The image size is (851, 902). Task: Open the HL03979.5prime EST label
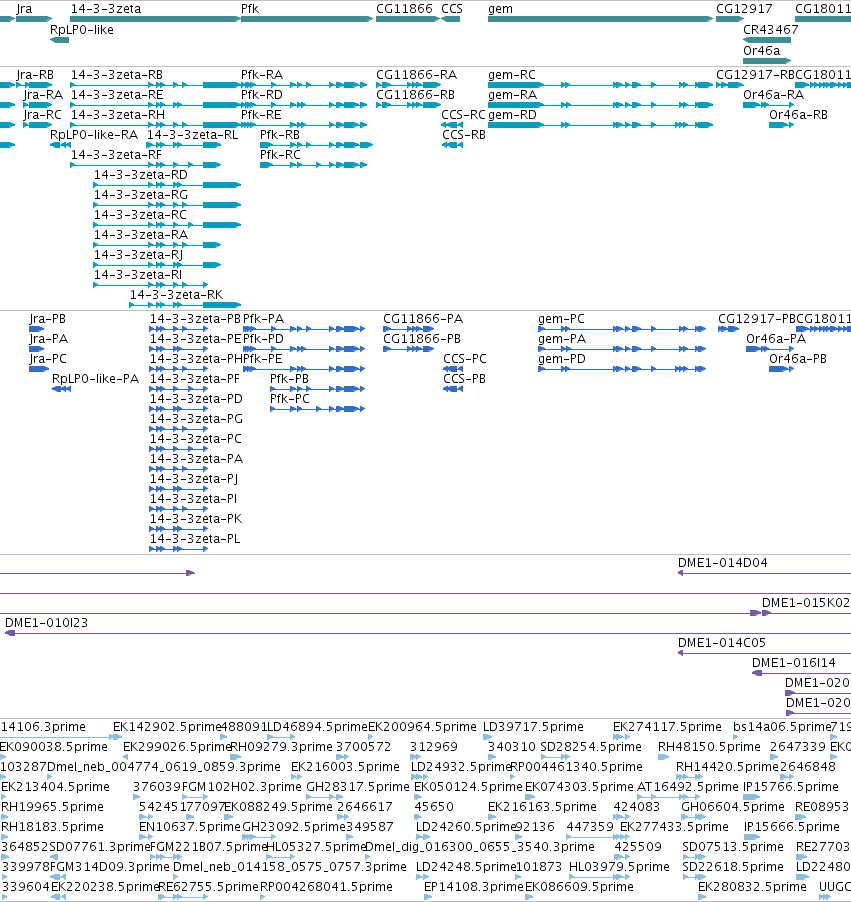[619, 866]
